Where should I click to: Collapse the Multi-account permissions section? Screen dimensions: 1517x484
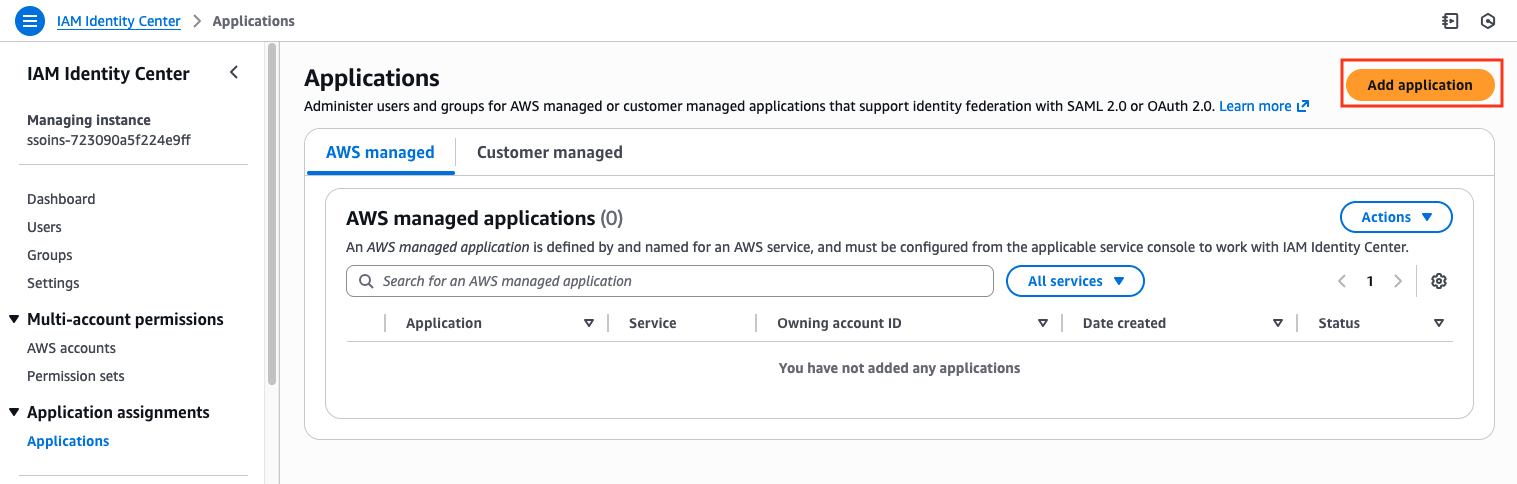[x=14, y=319]
